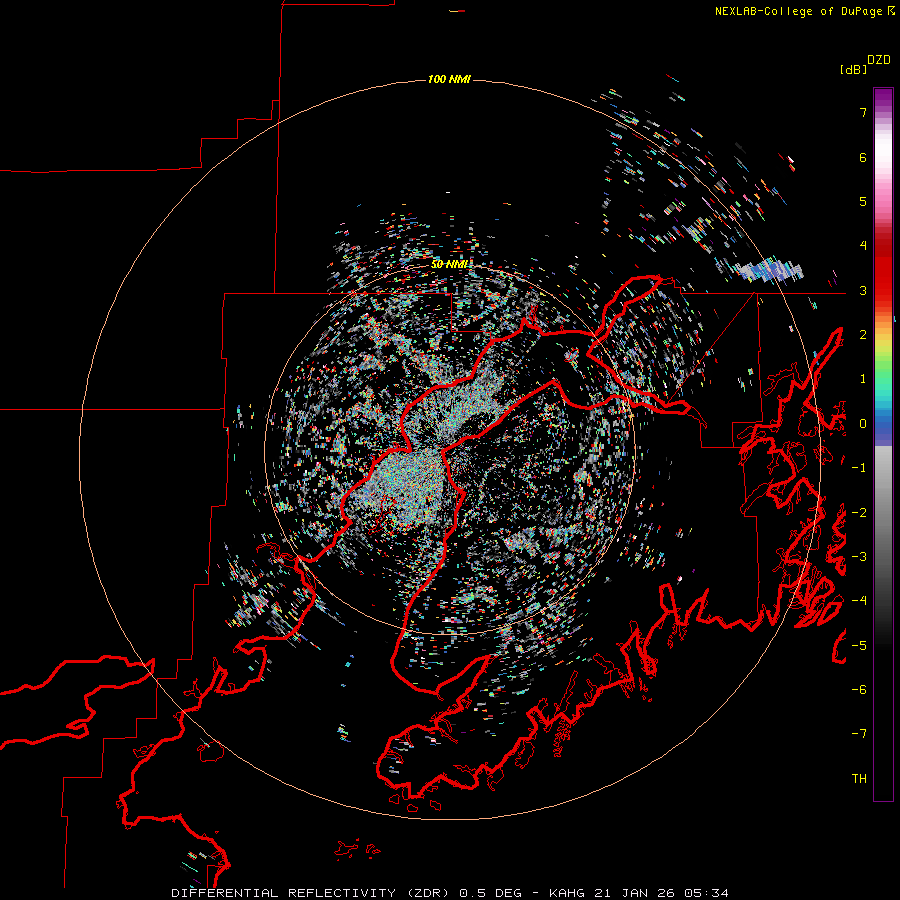The width and height of the screenshot is (900, 900).
Task: Click the NEXLAB-College of DuPage label
Action: point(798,11)
